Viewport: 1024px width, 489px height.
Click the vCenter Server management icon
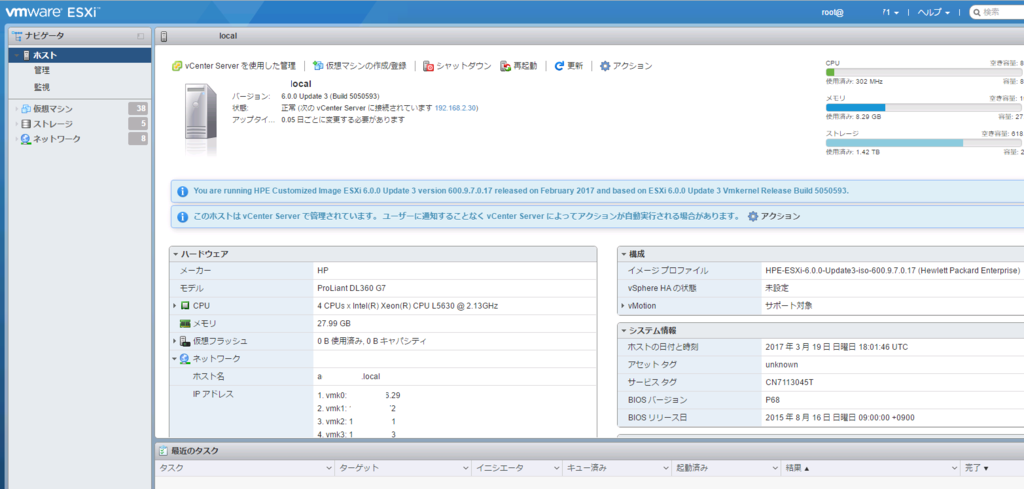pos(176,66)
